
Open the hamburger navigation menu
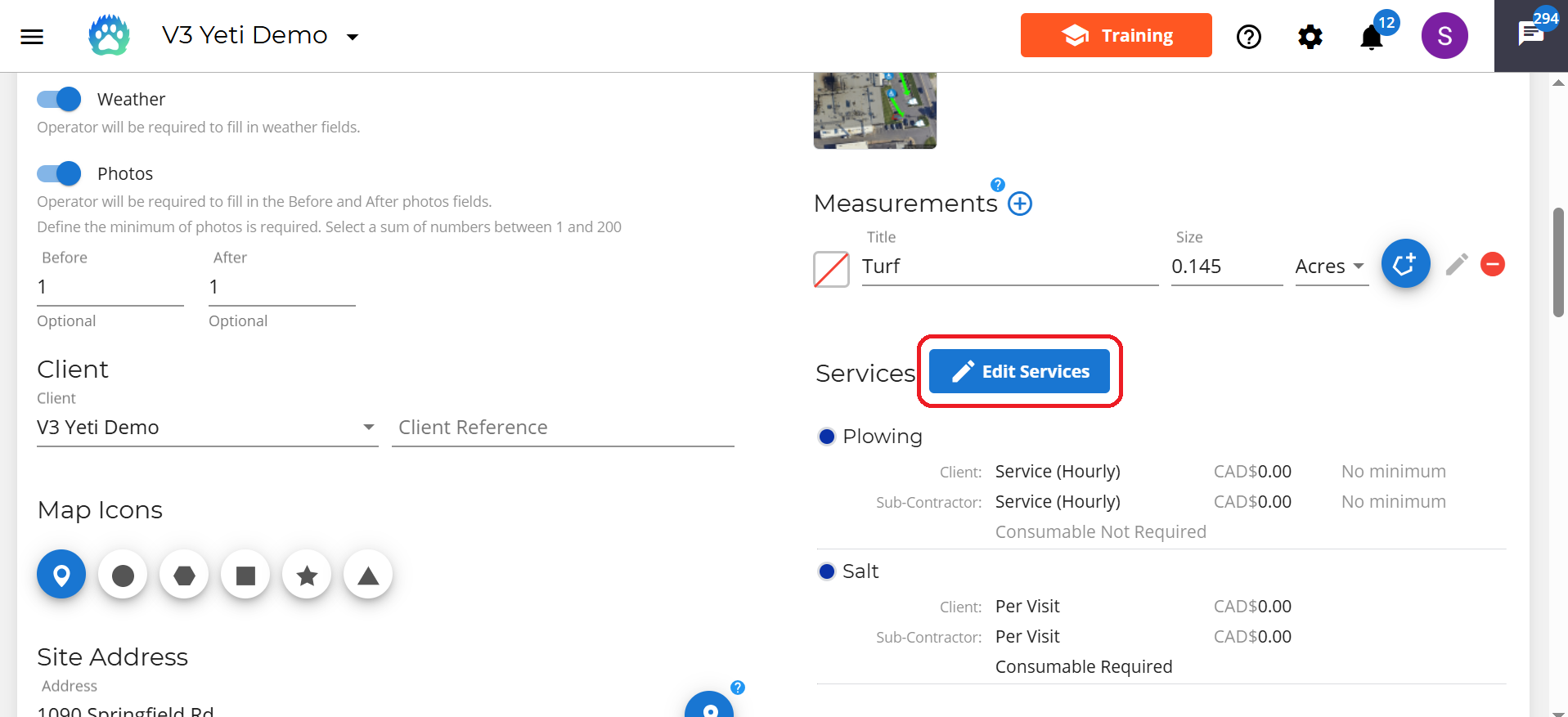tap(32, 36)
